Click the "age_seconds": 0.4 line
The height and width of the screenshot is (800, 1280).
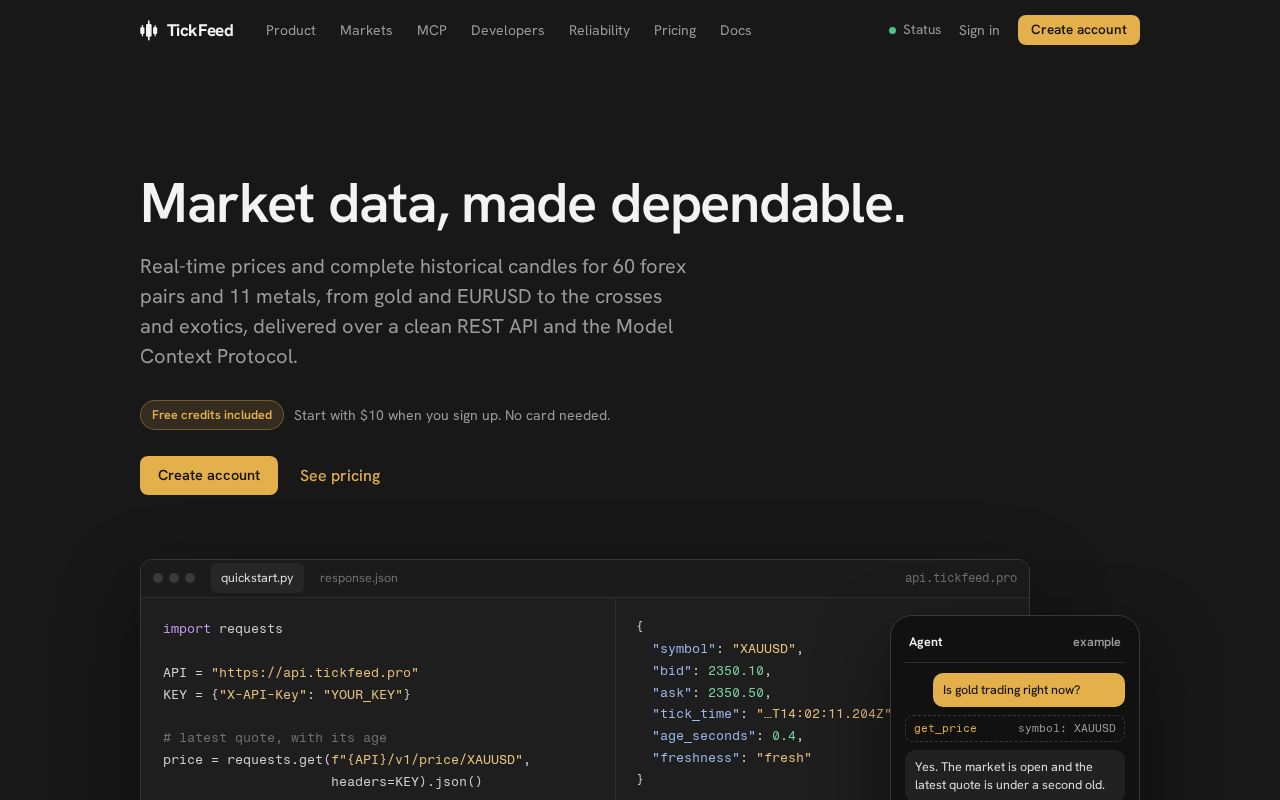[x=728, y=736]
